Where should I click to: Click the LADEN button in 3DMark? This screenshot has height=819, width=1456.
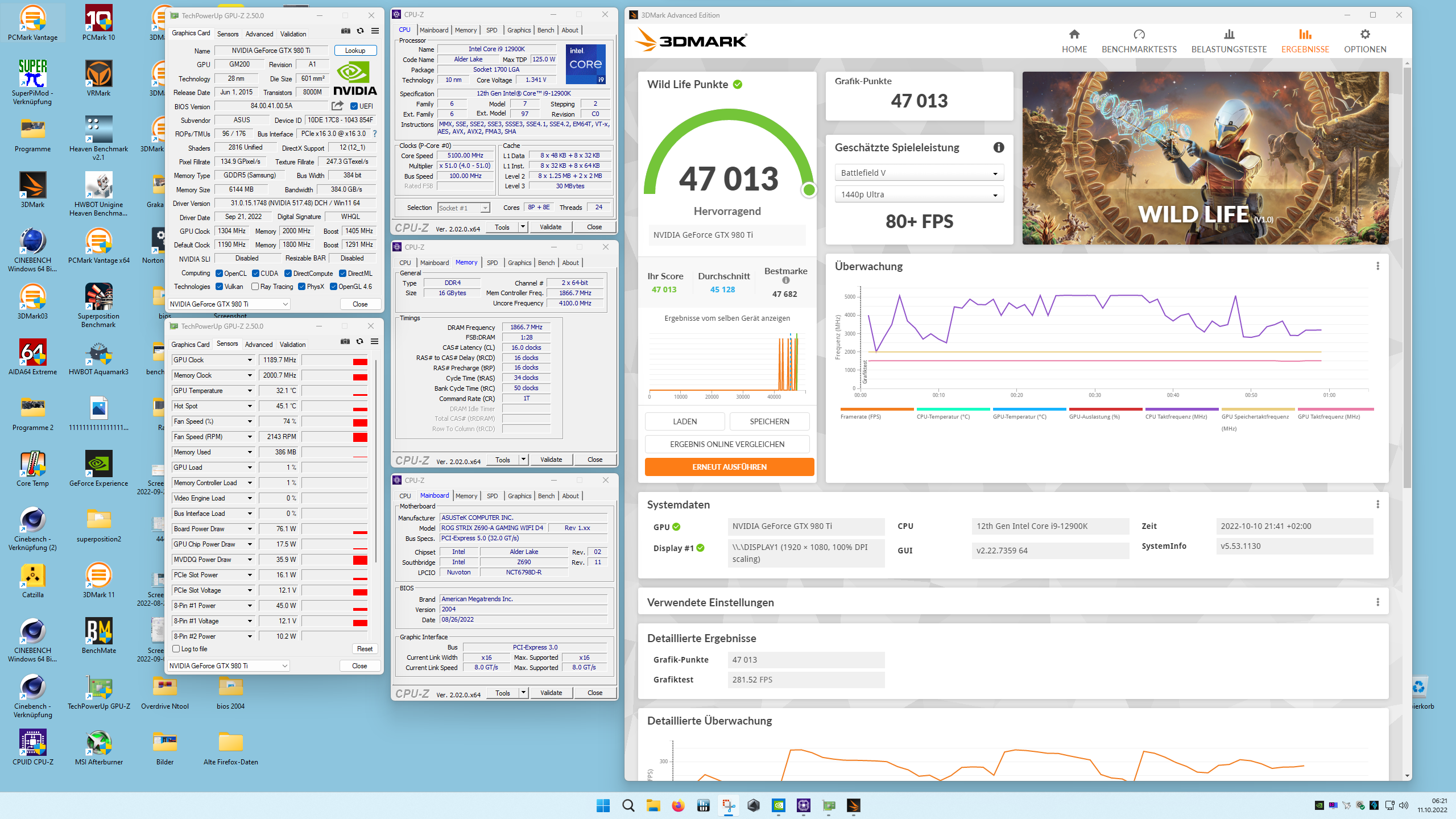click(x=685, y=421)
